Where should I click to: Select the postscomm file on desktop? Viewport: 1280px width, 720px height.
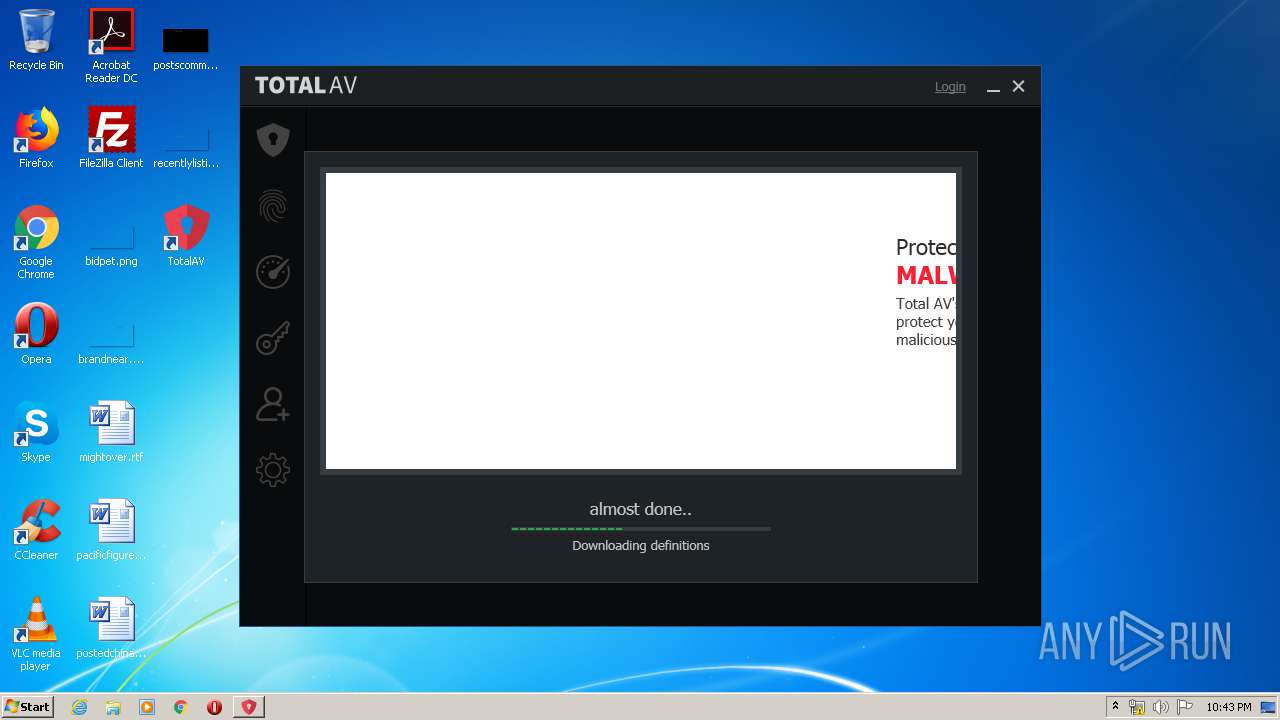[x=186, y=48]
